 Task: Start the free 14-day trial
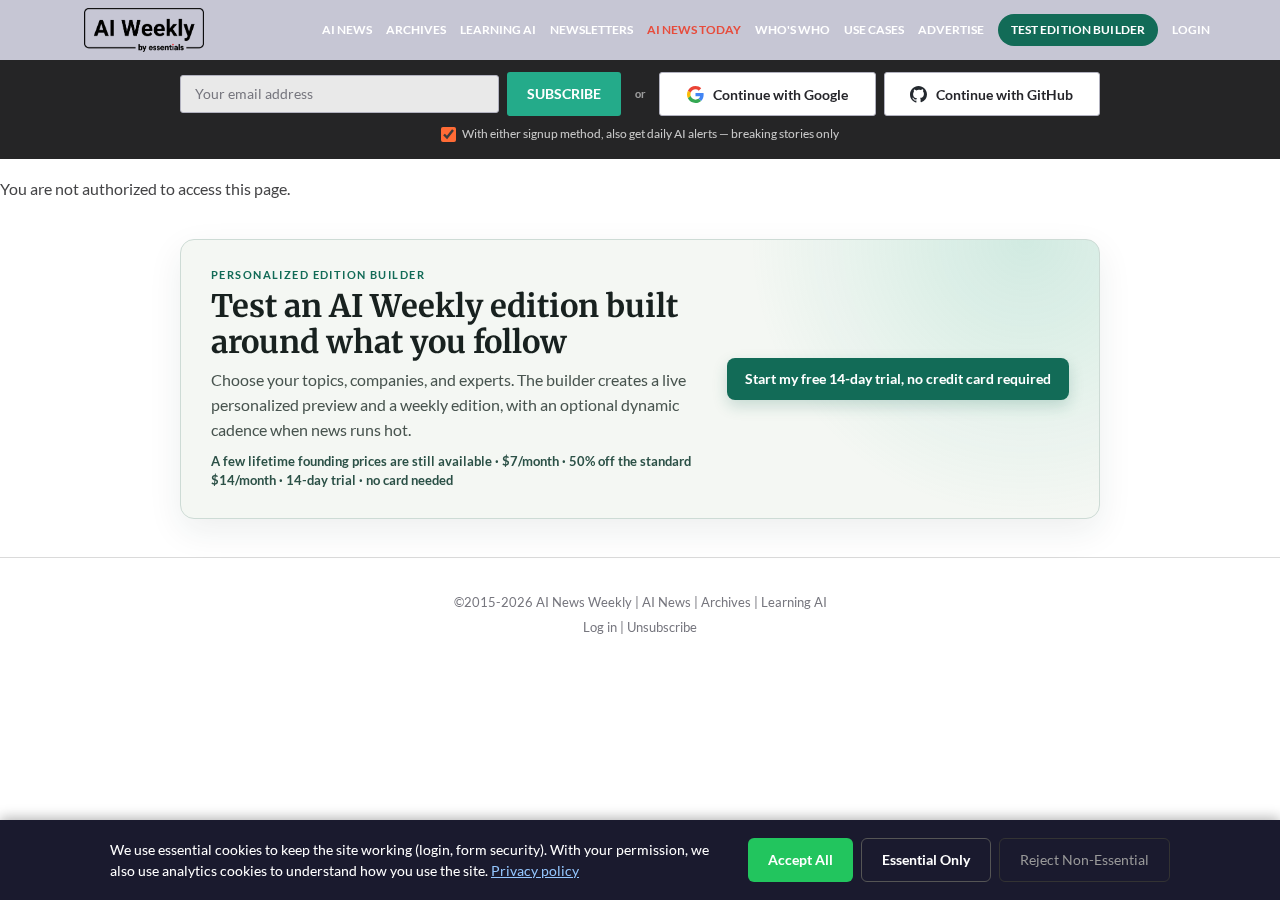coord(898,379)
